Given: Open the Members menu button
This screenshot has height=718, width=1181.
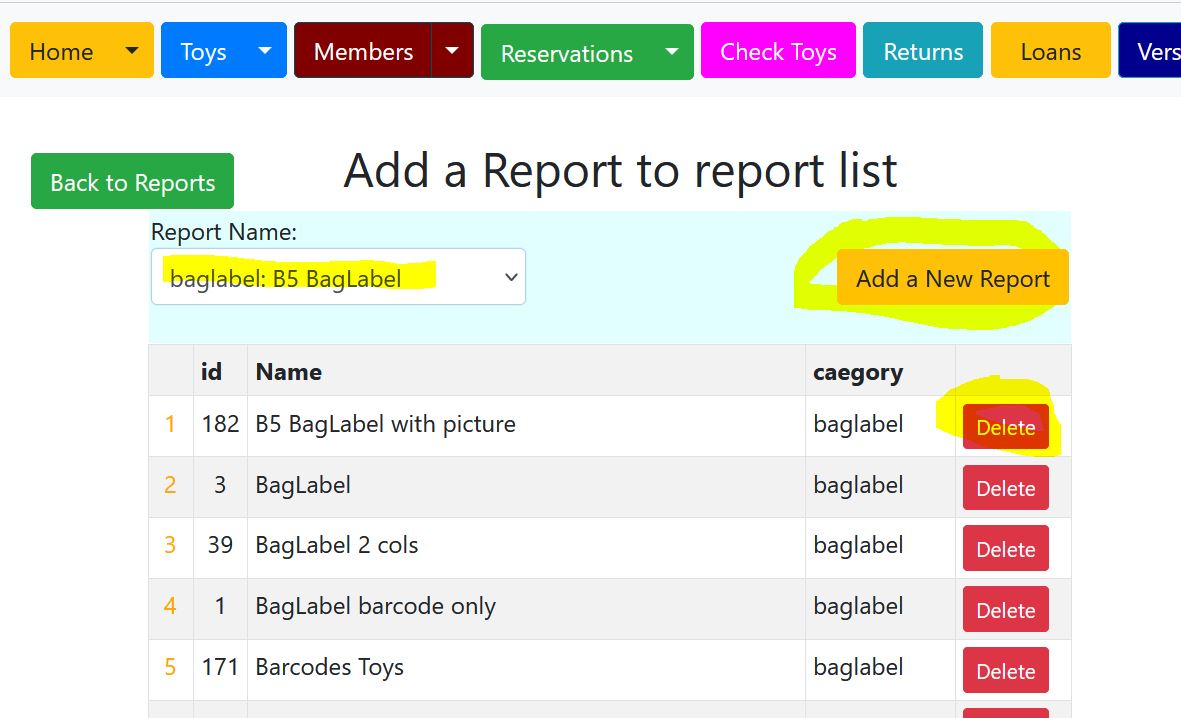Looking at the screenshot, I should 363,51.
